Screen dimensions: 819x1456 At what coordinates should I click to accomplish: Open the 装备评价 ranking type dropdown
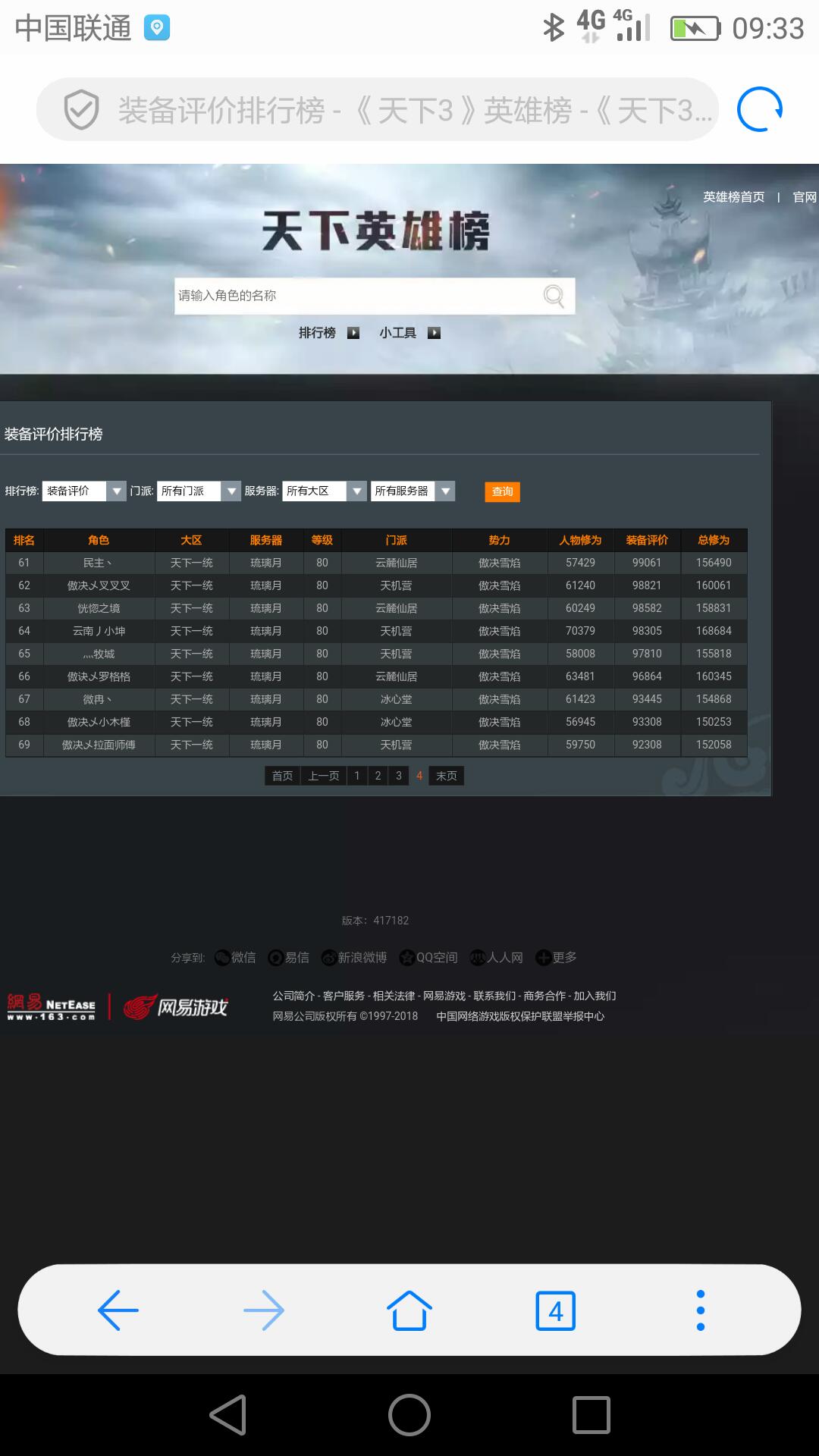83,491
